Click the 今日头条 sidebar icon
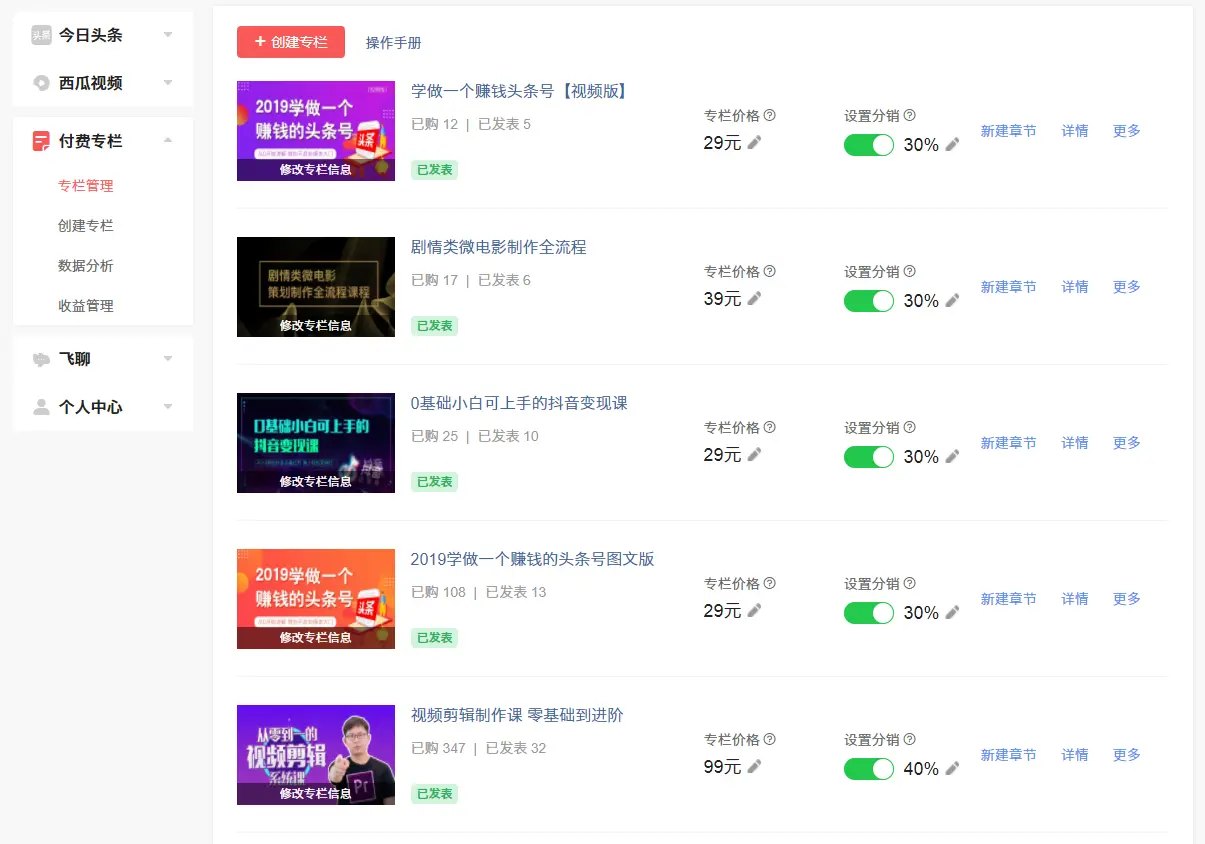This screenshot has width=1205, height=844. (41, 35)
